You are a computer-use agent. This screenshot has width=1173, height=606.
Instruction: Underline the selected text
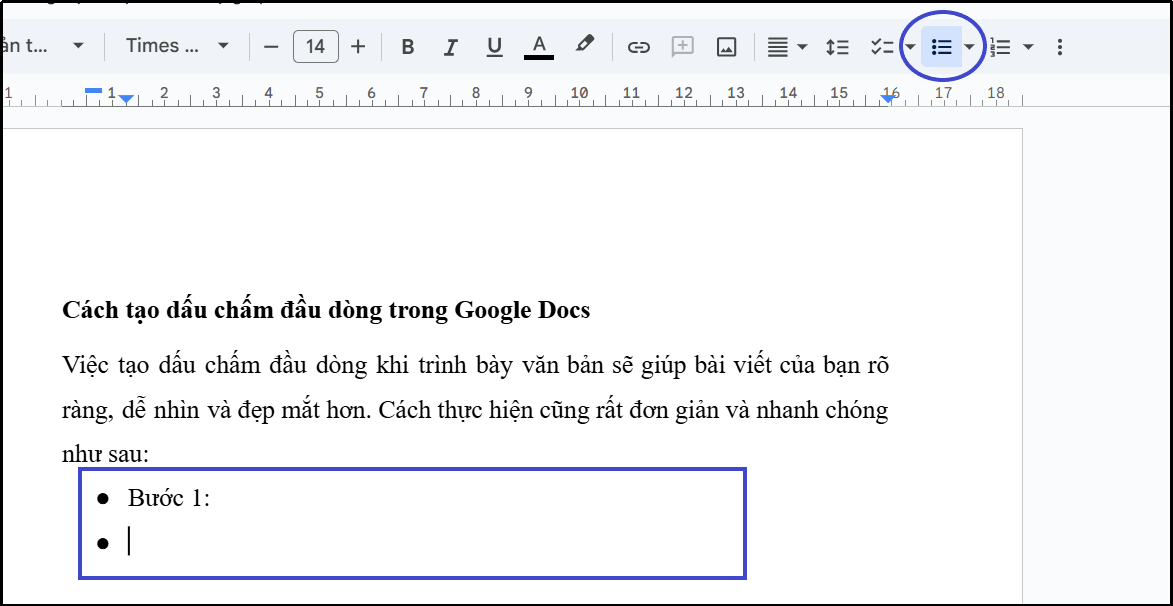click(x=493, y=45)
